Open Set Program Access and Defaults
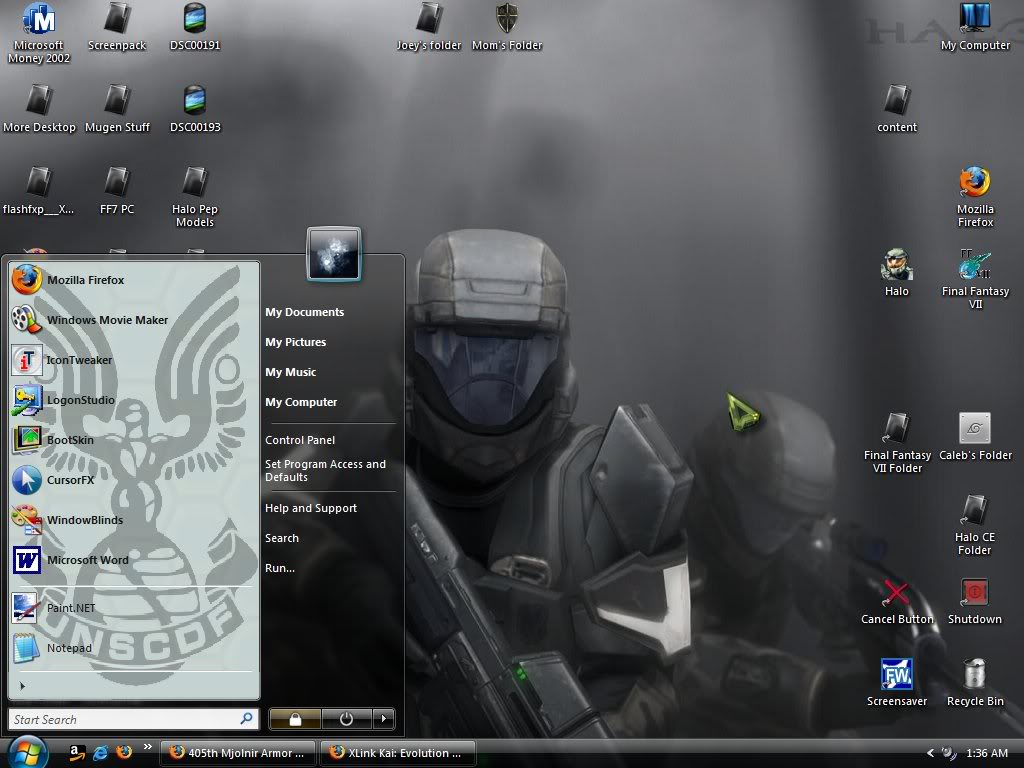Viewport: 1024px width, 768px height. (325, 470)
